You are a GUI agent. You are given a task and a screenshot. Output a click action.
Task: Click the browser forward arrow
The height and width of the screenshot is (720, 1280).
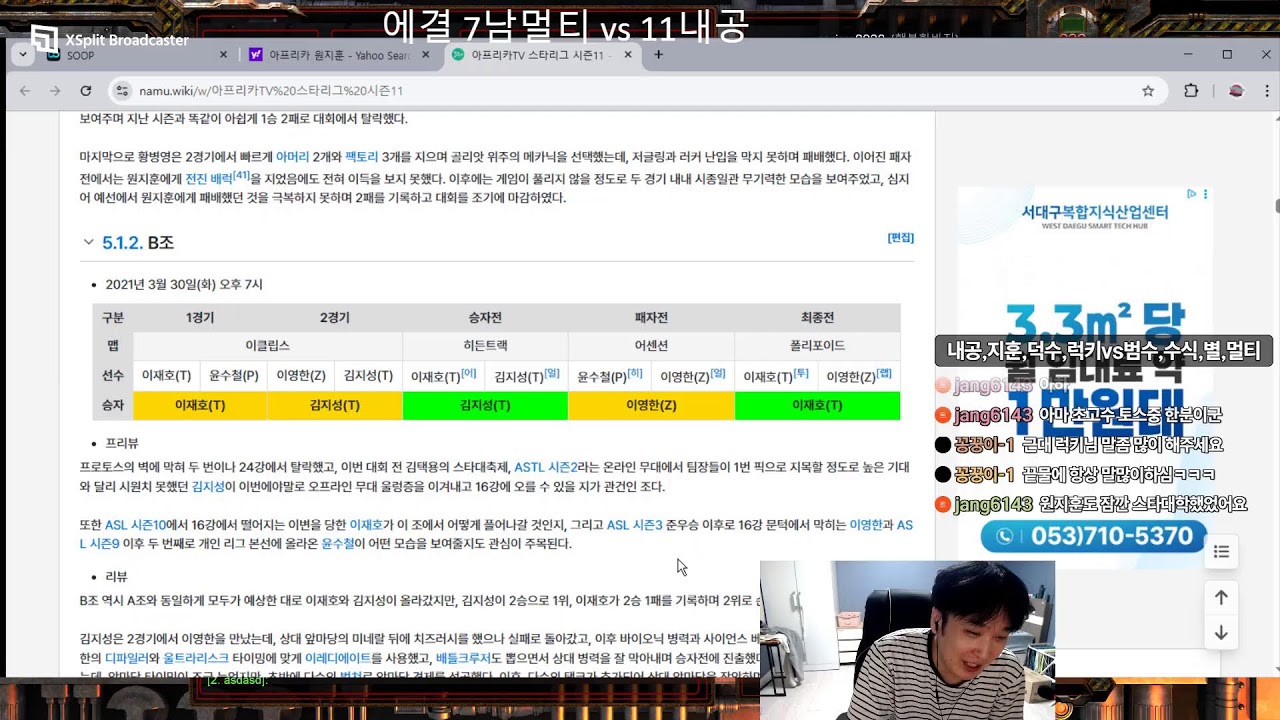coord(55,91)
